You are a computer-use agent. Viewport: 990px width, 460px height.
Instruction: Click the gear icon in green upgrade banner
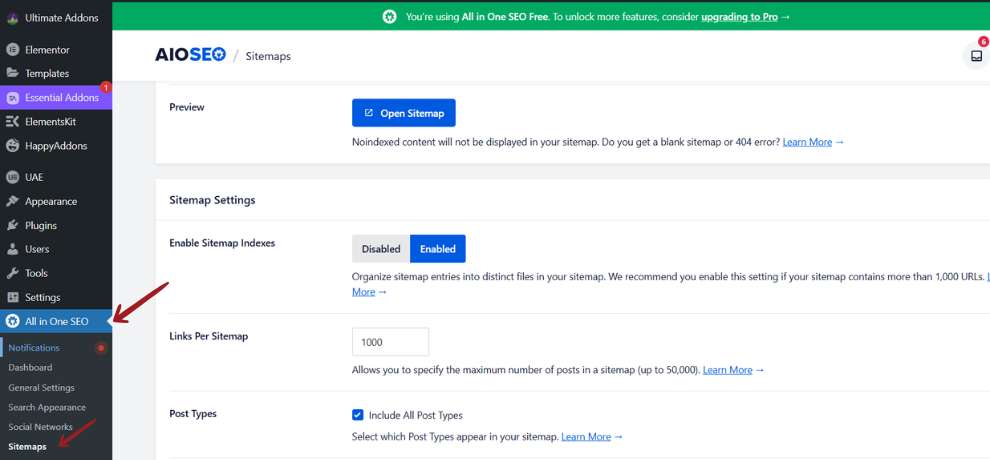pos(390,17)
